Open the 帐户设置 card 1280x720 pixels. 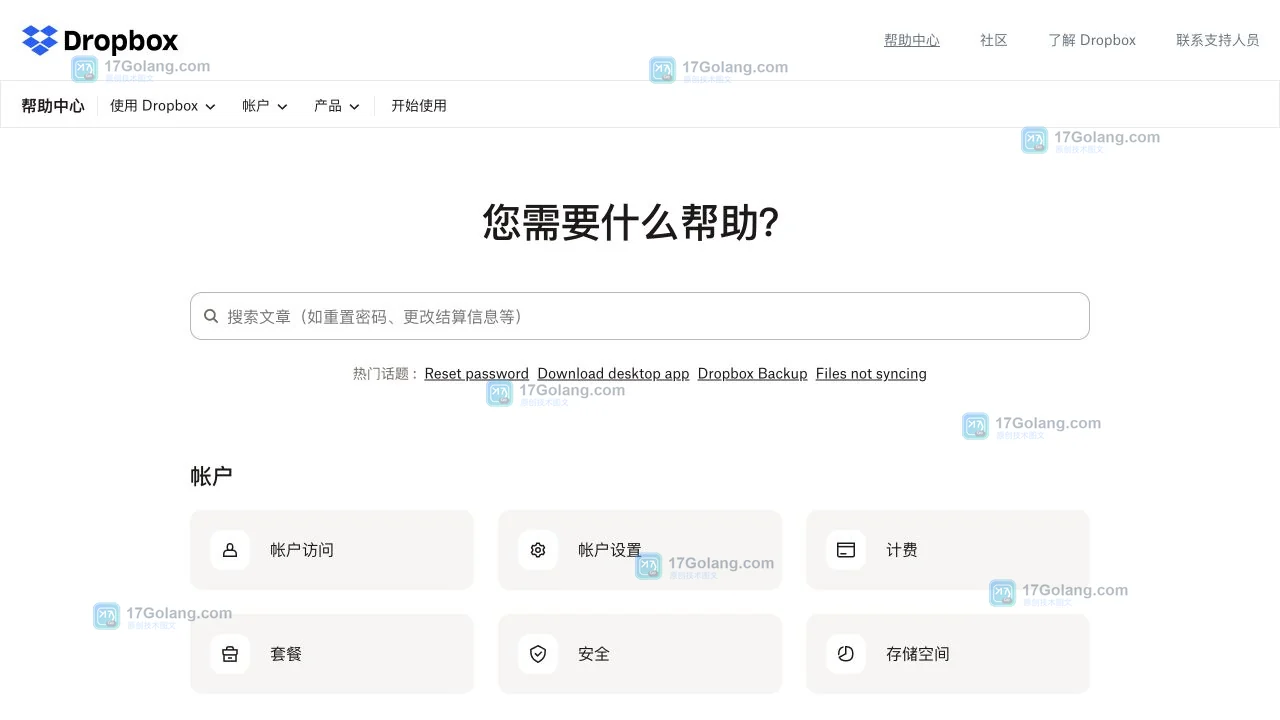(640, 550)
